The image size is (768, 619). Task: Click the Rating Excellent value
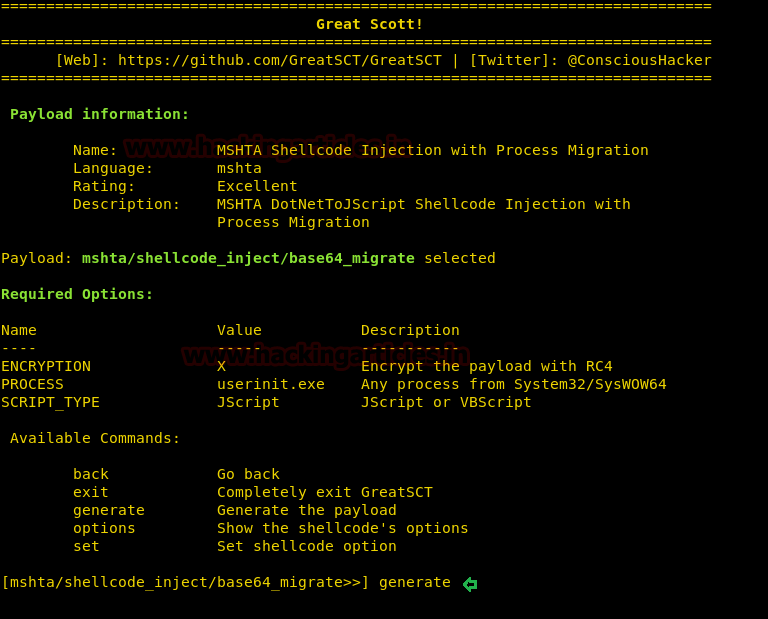257,187
